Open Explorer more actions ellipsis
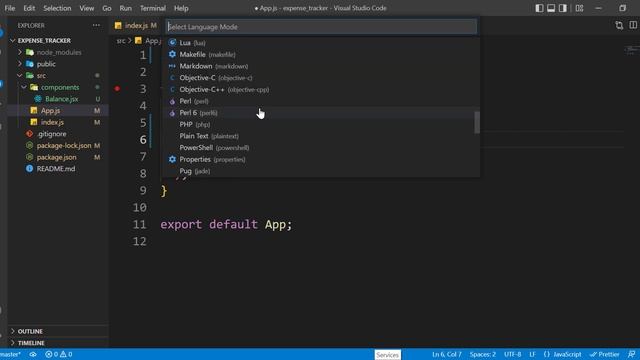The image size is (640, 360). pos(96,25)
